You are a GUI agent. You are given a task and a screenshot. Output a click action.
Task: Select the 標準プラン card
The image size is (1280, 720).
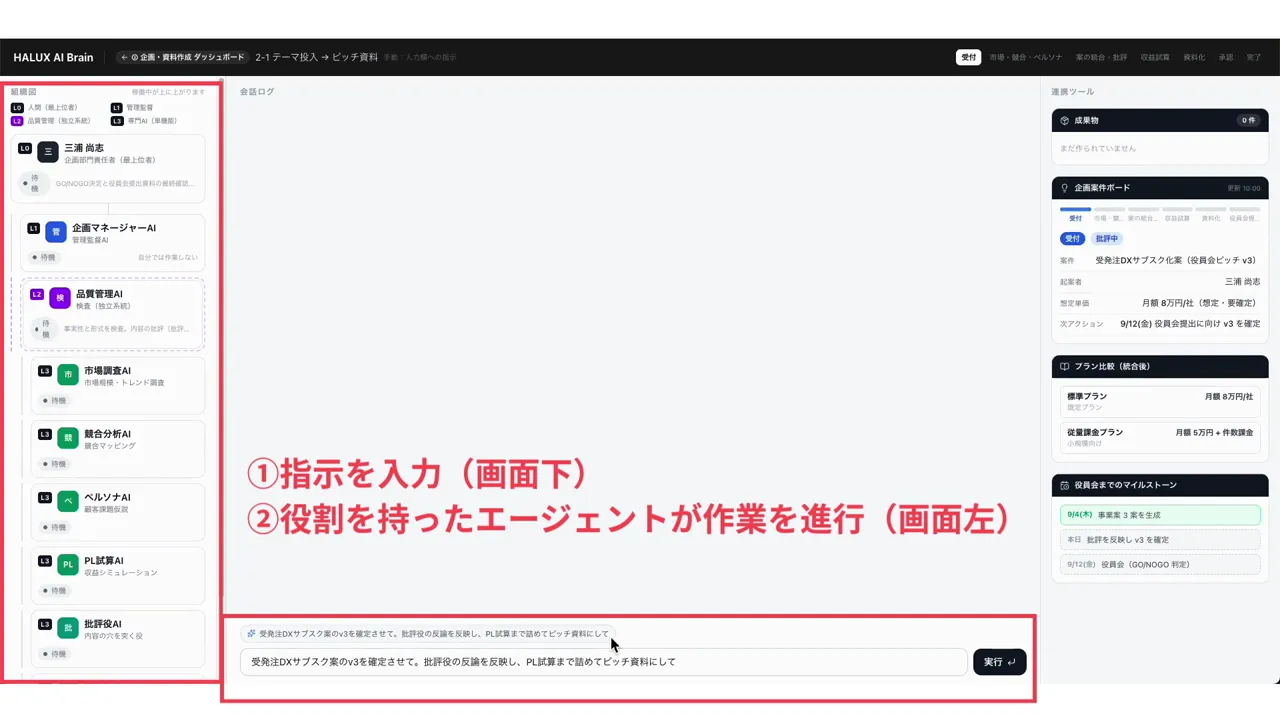(x=1160, y=401)
